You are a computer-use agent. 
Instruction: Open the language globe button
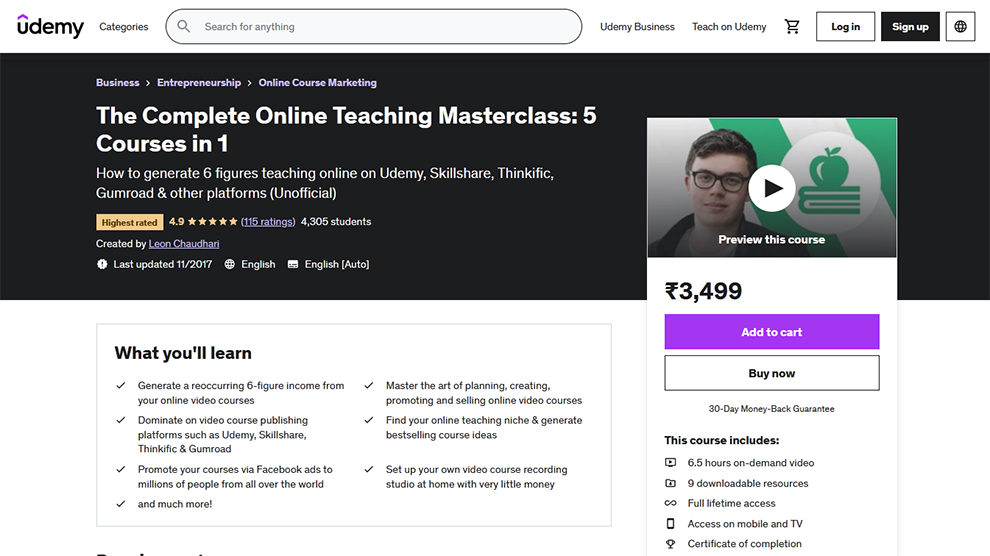tap(960, 27)
